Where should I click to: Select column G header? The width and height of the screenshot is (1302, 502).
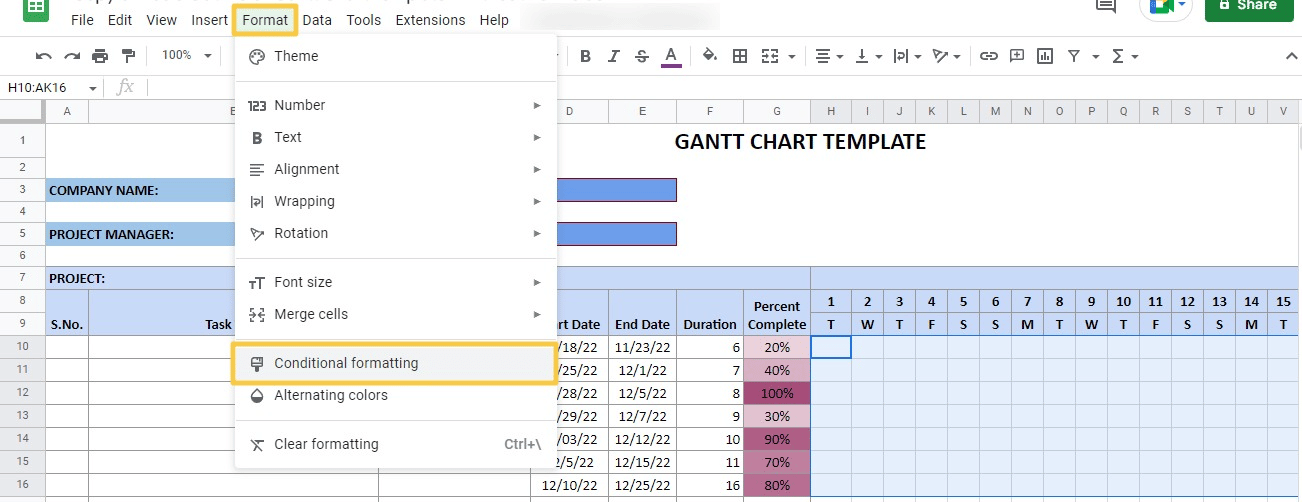point(777,111)
